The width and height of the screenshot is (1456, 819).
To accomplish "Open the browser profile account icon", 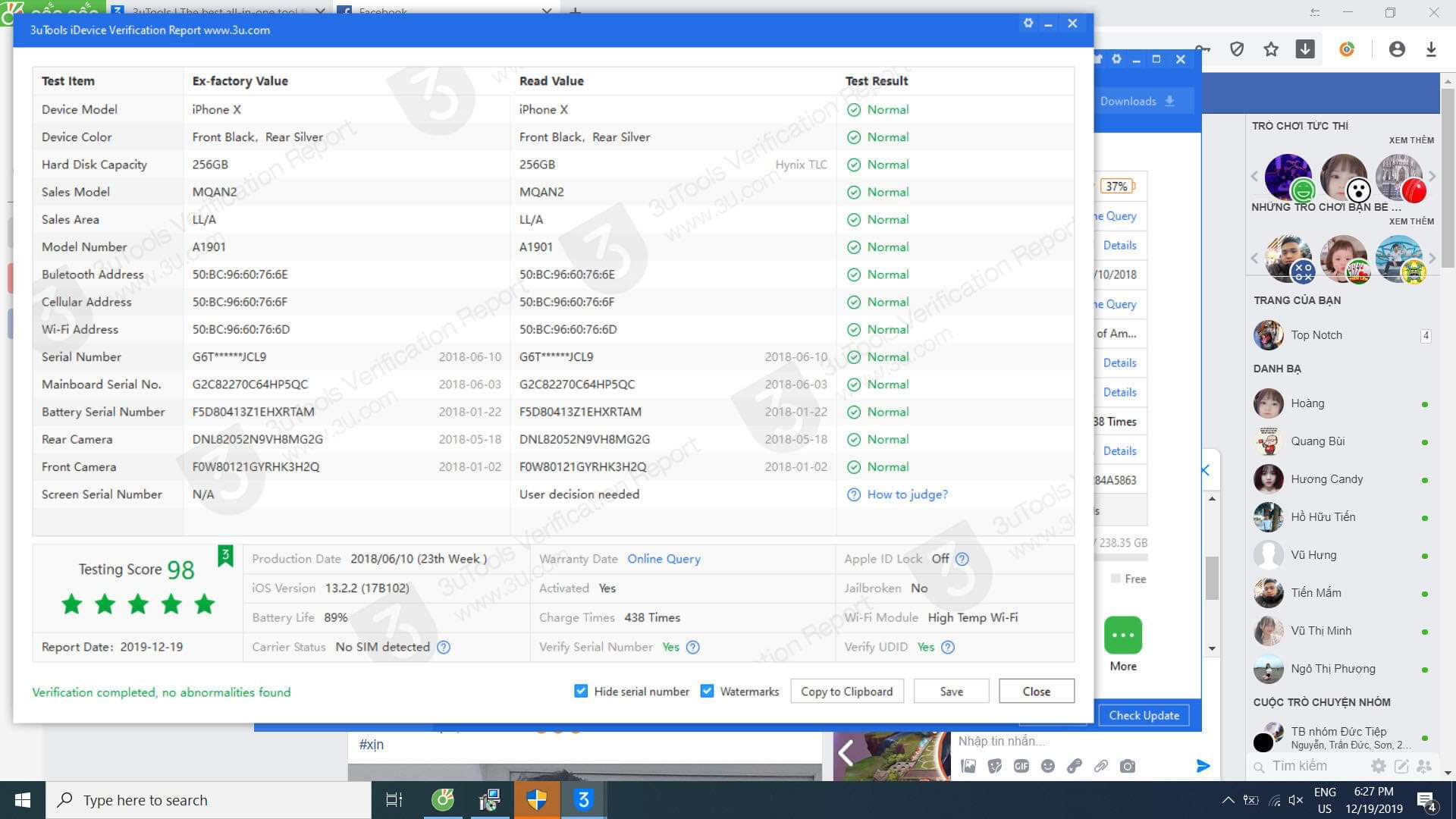I will 1397,49.
